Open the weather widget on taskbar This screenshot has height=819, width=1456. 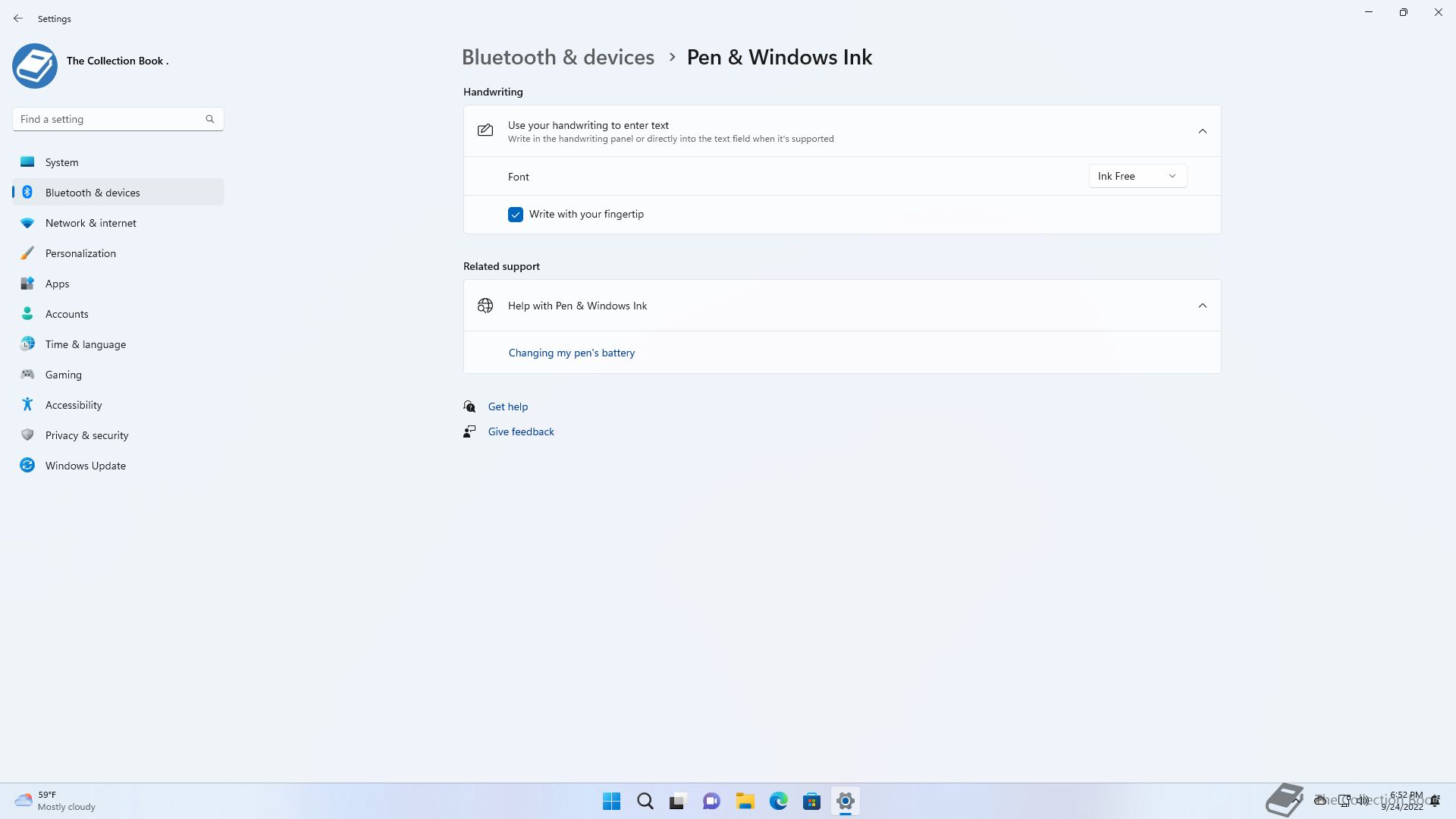(55, 801)
